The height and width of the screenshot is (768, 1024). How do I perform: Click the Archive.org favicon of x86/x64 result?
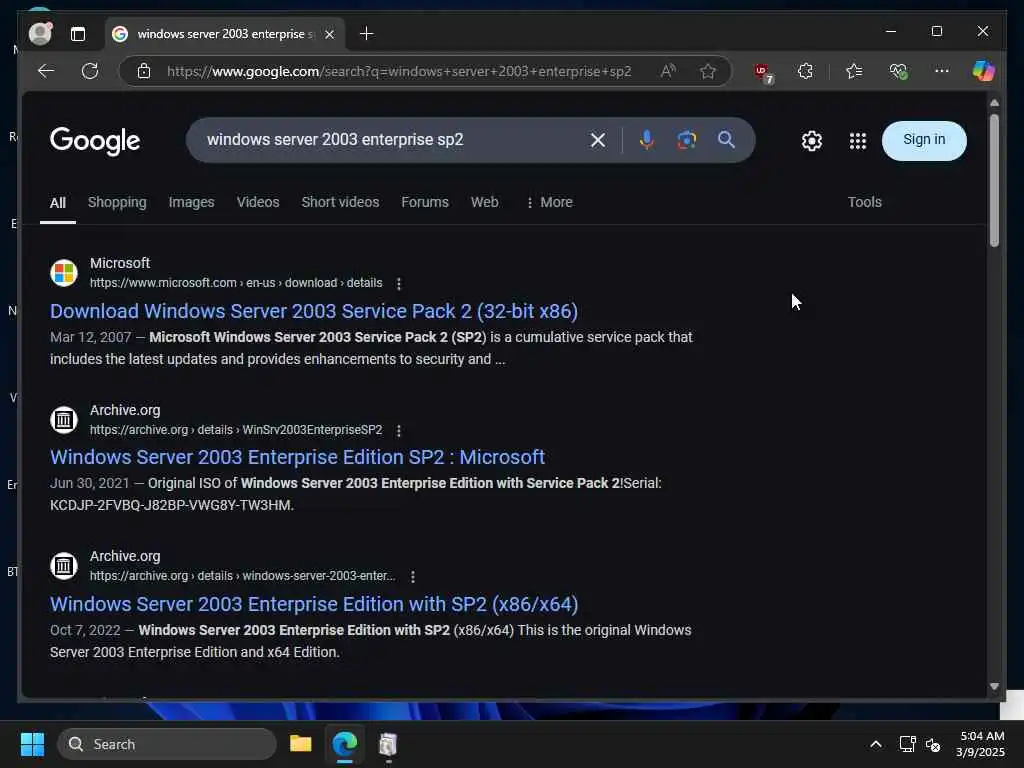pyautogui.click(x=64, y=566)
